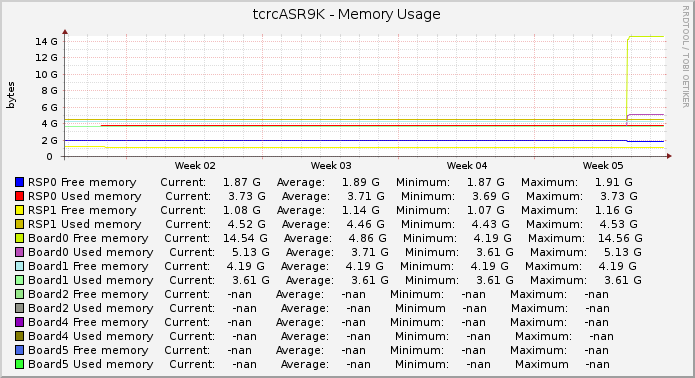
Task: Click the Board4 Used memory color swatch
Action: [x=19, y=336]
